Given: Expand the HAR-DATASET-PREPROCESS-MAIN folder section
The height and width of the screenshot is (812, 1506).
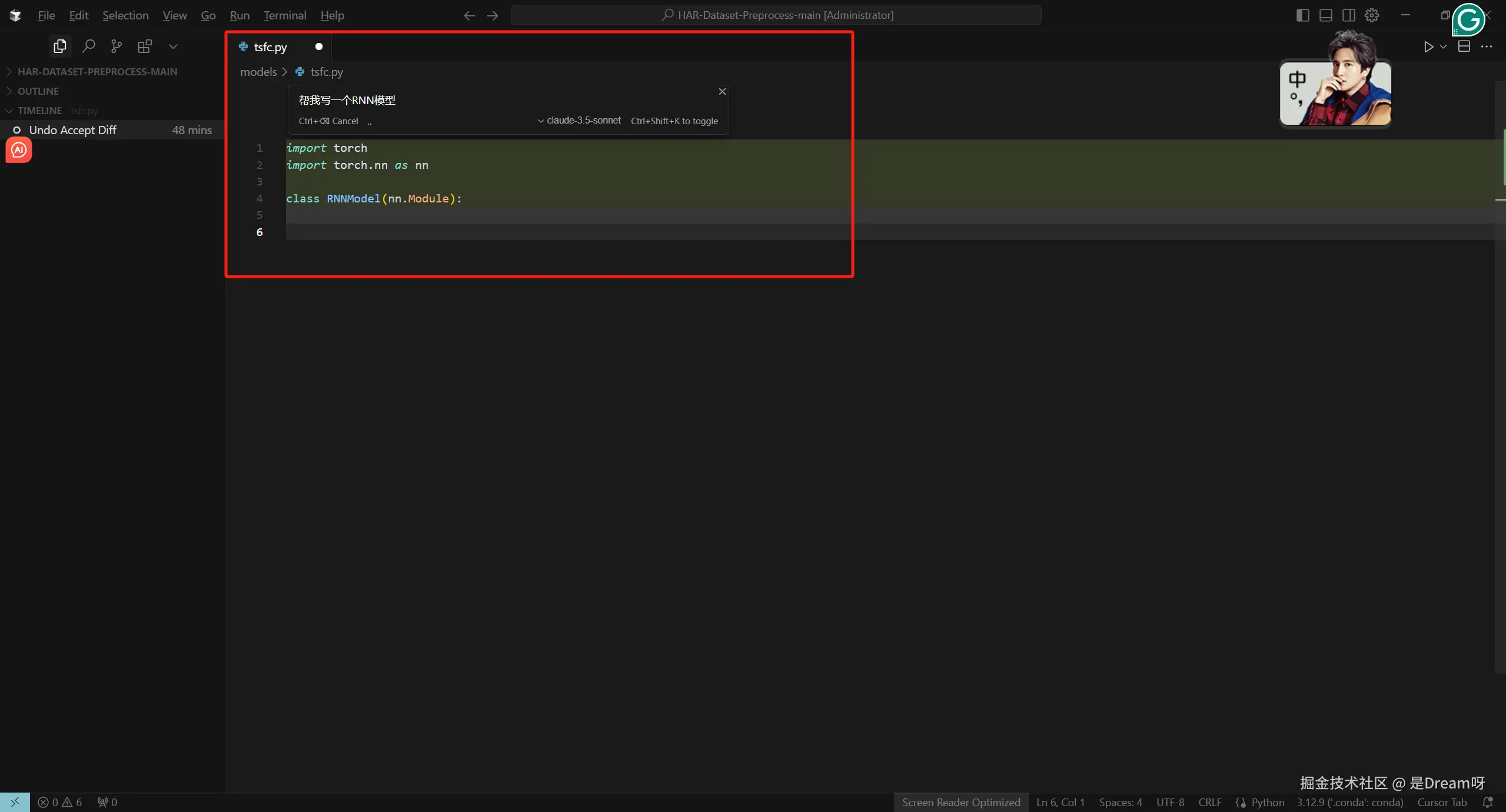Looking at the screenshot, I should point(97,72).
